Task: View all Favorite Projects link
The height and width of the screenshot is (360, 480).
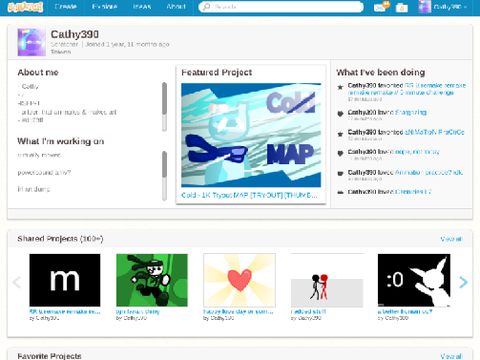Action: click(x=451, y=356)
